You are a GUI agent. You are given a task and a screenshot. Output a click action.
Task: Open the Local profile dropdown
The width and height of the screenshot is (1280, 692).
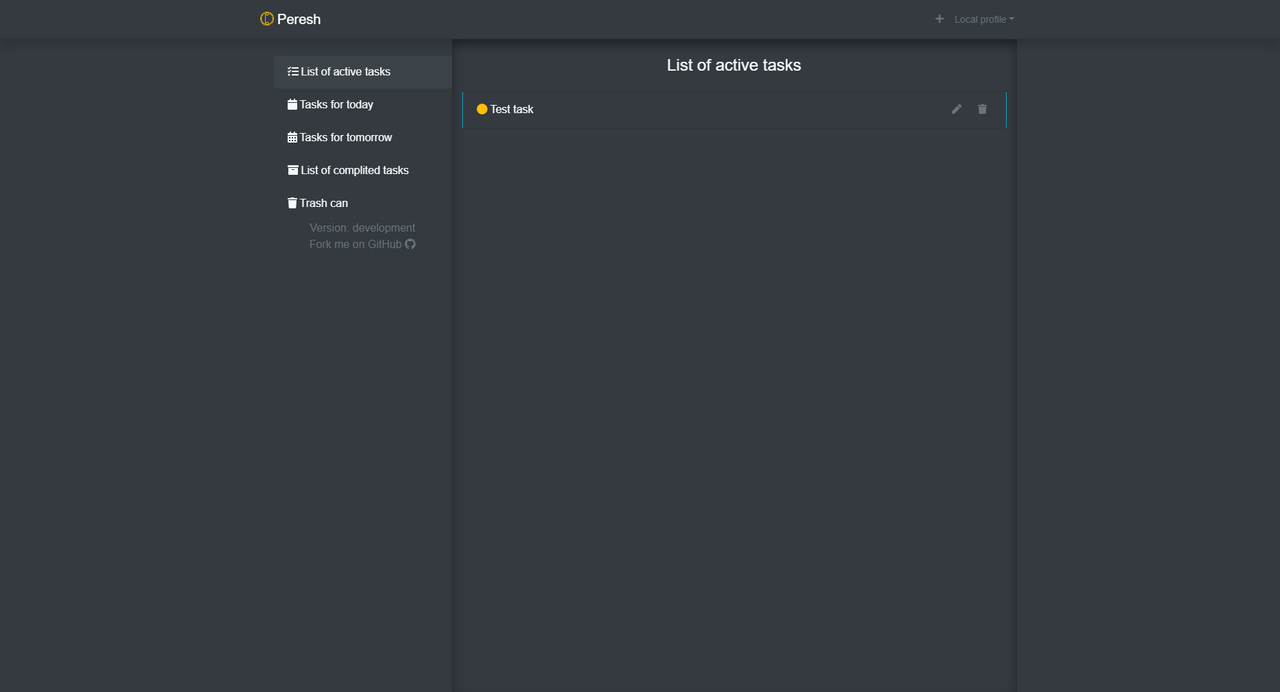980,20
